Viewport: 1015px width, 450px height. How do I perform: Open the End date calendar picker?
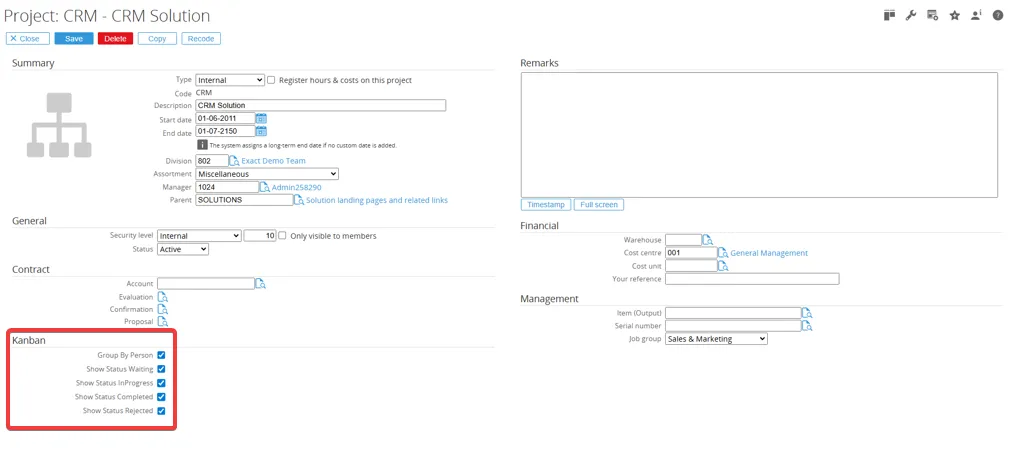(x=261, y=132)
